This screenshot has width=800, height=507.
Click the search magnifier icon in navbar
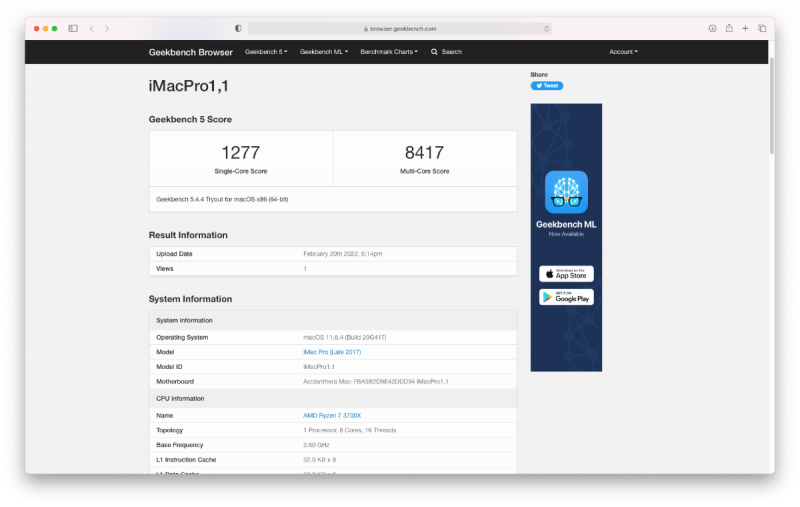(434, 52)
